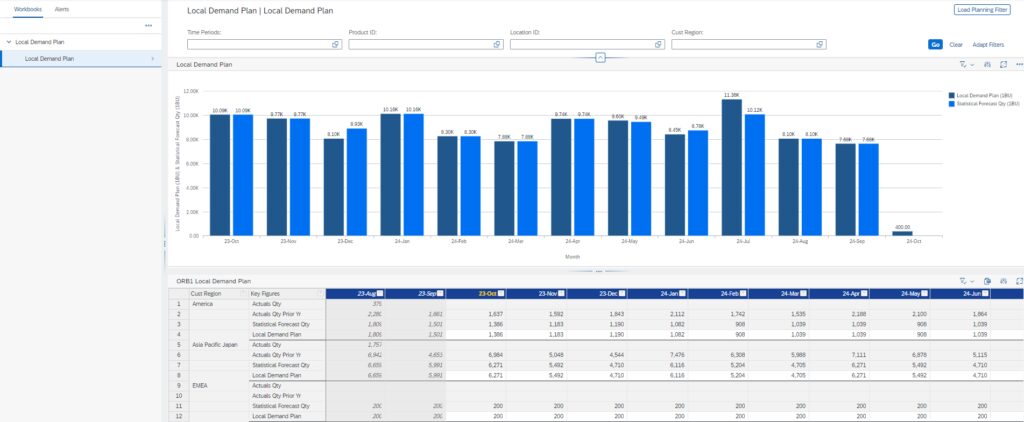Tick the 24-Jun column checkbox
Screen dimensions: 1024x422
[988, 293]
